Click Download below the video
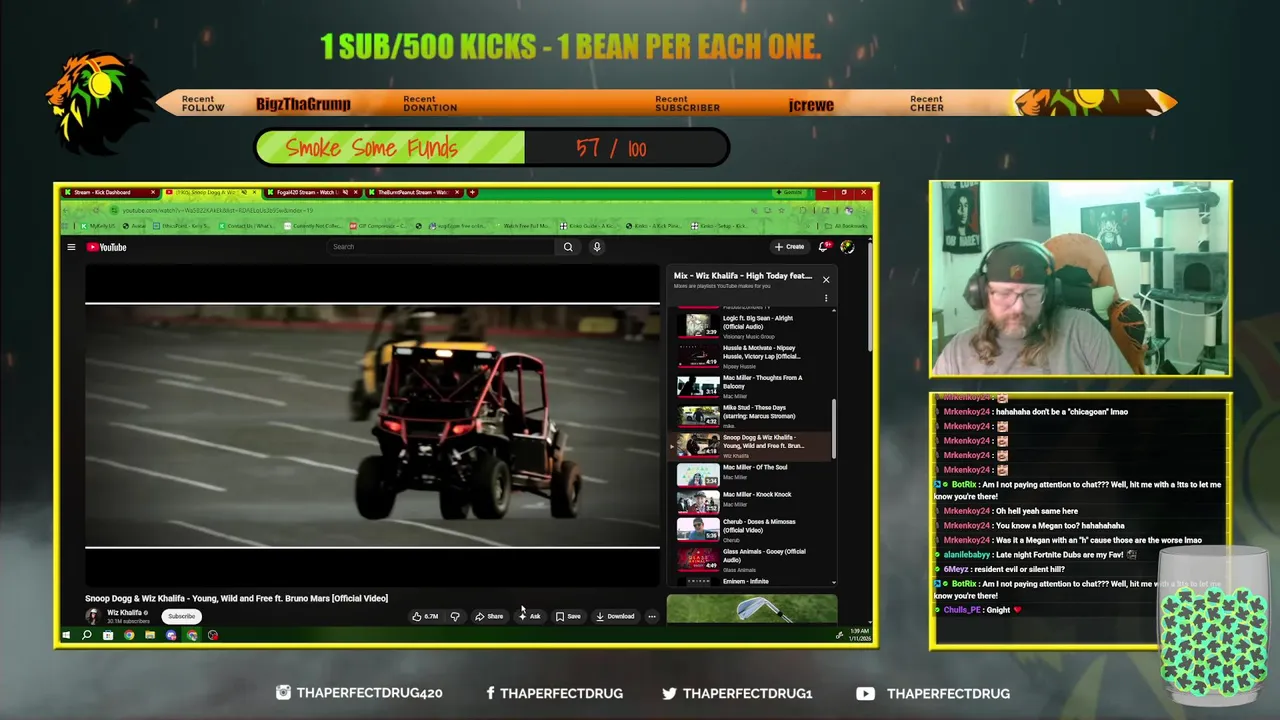The width and height of the screenshot is (1280, 720). 615,616
